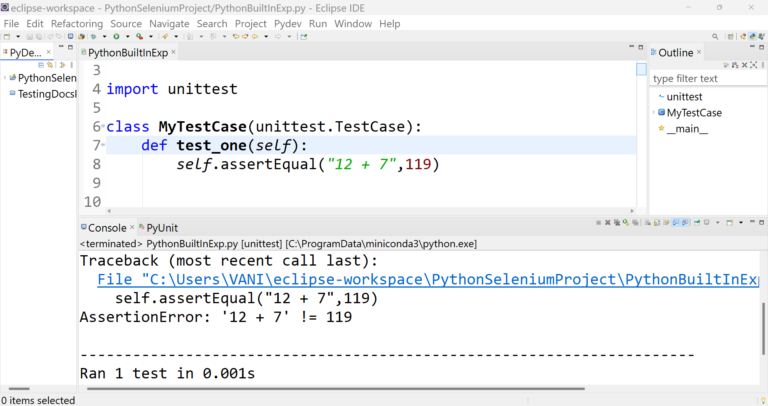Screen dimensions: 768x406
Task: Toggle Show Console on standard output change
Action: 676,222
